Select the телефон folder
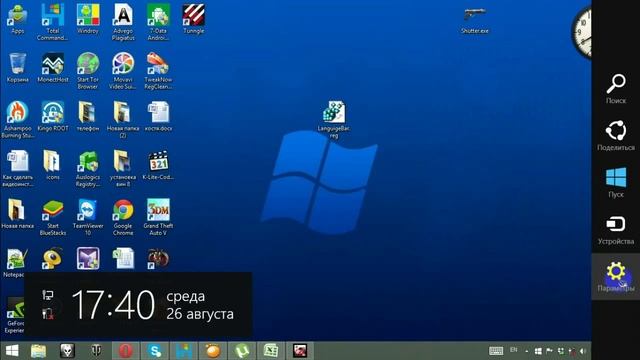This screenshot has height=360, width=640. pyautogui.click(x=88, y=117)
